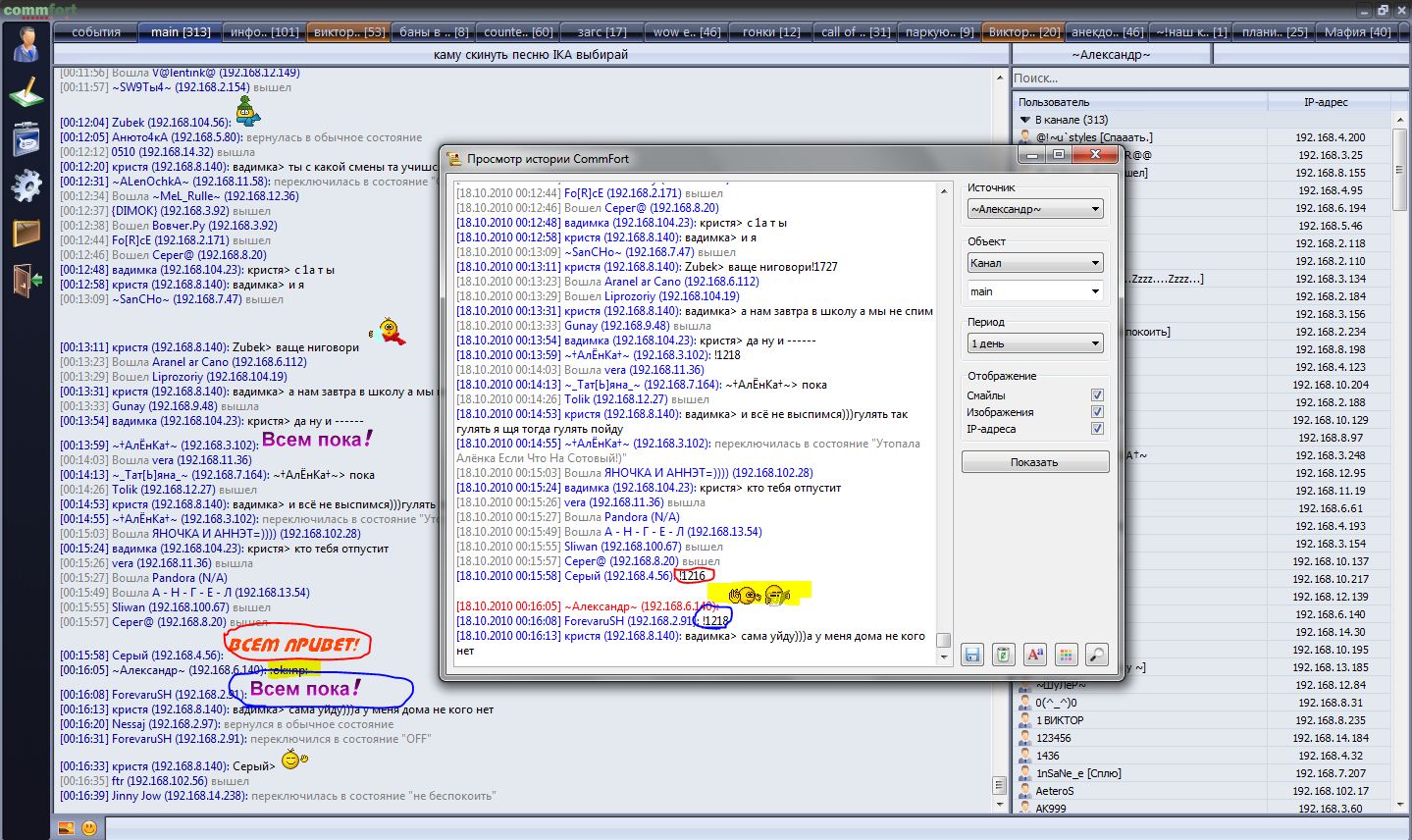Click the exit door icon in sidebar
Image resolution: width=1412 pixels, height=840 pixels.
pyautogui.click(x=26, y=281)
